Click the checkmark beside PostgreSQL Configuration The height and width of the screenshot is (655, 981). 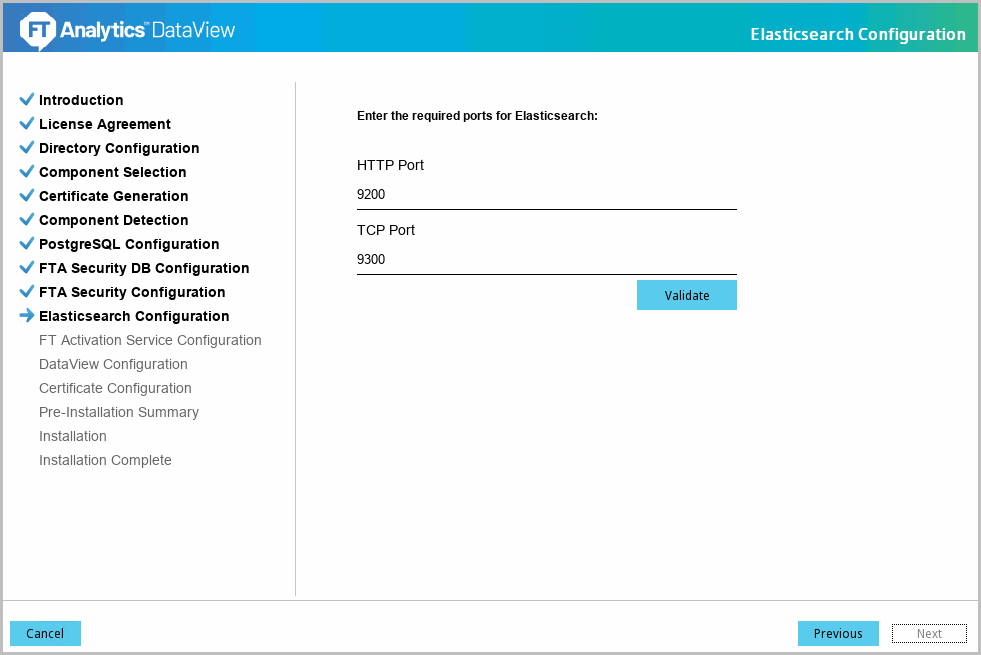point(27,244)
